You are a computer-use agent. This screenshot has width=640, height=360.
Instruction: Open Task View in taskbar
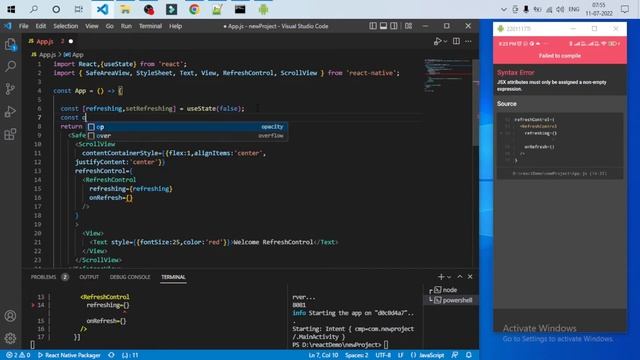(79, 9)
